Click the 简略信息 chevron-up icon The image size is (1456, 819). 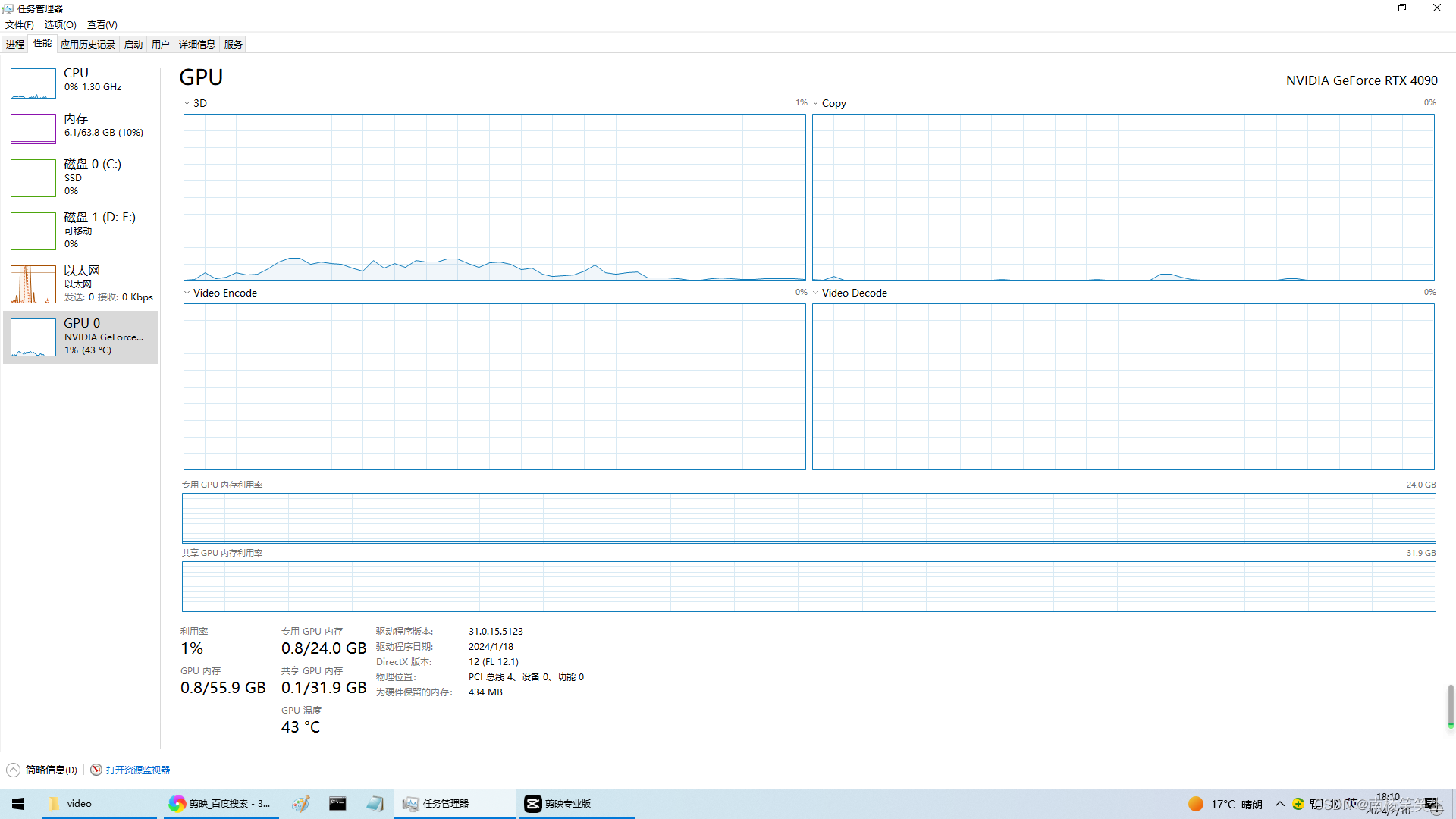(13, 770)
